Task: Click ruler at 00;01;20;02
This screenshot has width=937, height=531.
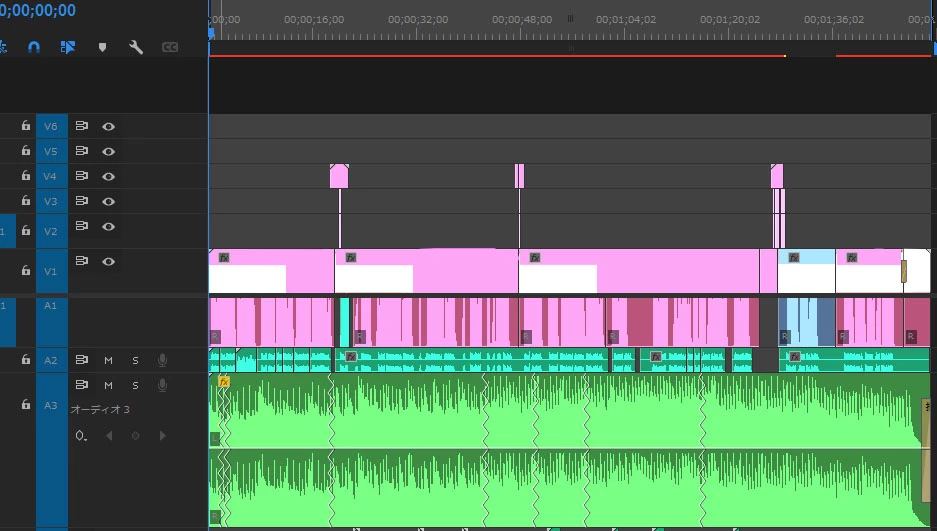Action: [x=730, y=20]
